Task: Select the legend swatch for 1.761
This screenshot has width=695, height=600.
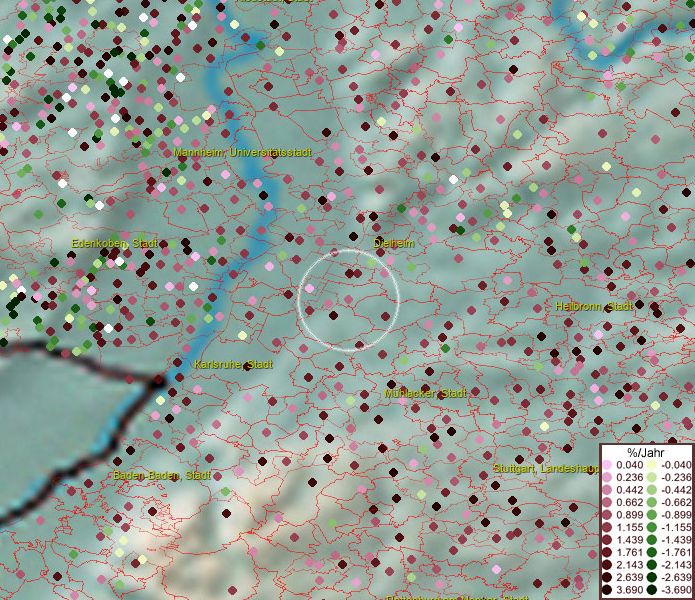Action: (x=607, y=552)
